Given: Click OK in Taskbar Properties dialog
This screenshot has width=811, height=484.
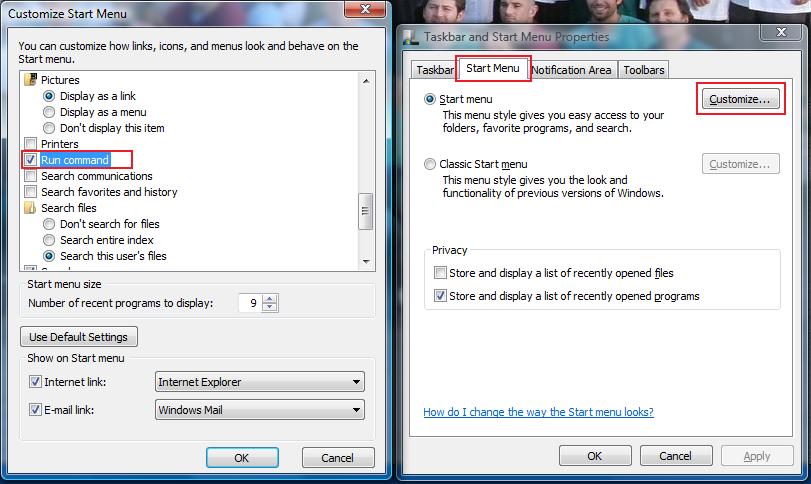Looking at the screenshot, I should [x=595, y=456].
